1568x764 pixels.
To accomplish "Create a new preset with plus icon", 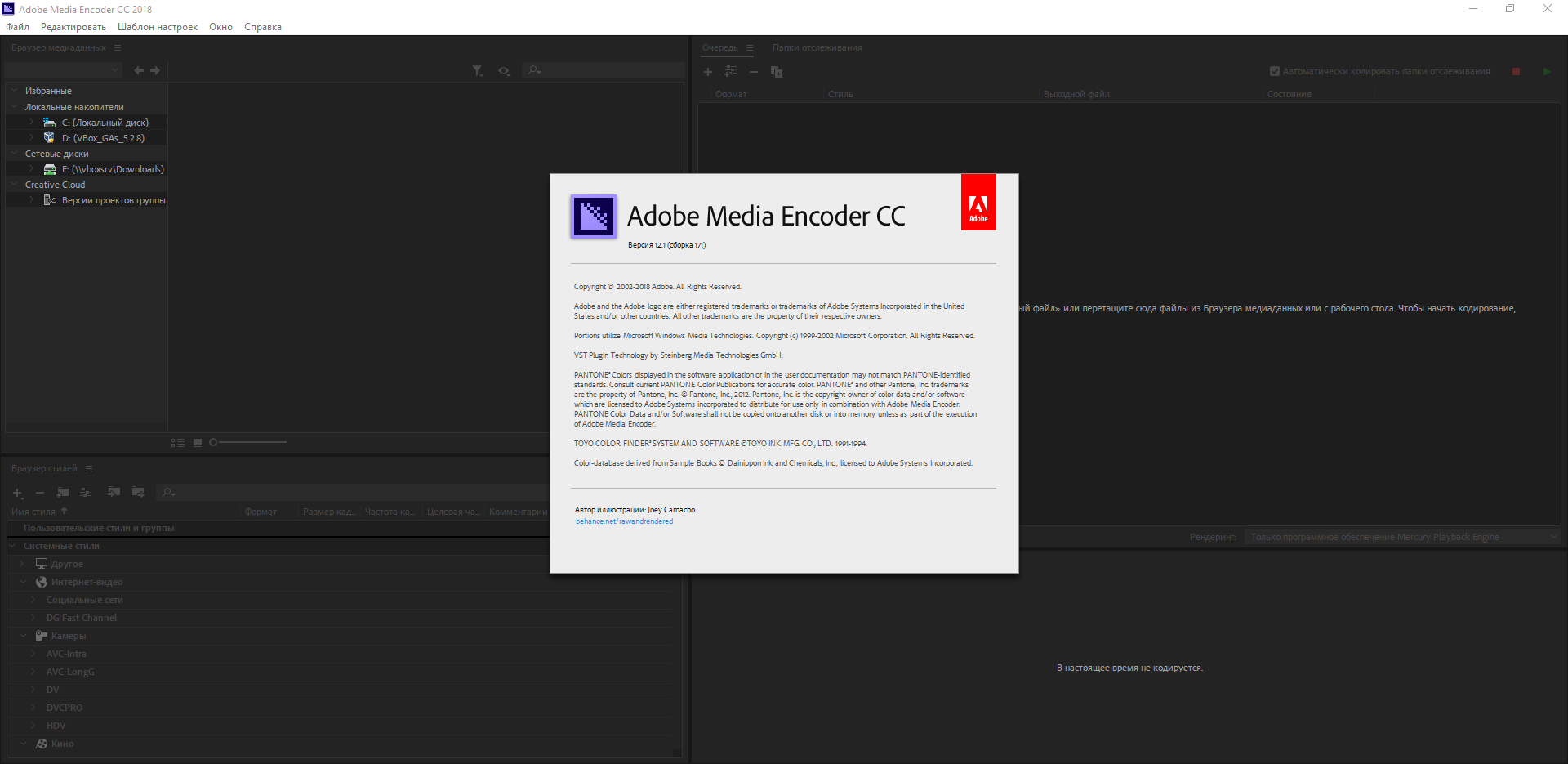I will pos(17,493).
